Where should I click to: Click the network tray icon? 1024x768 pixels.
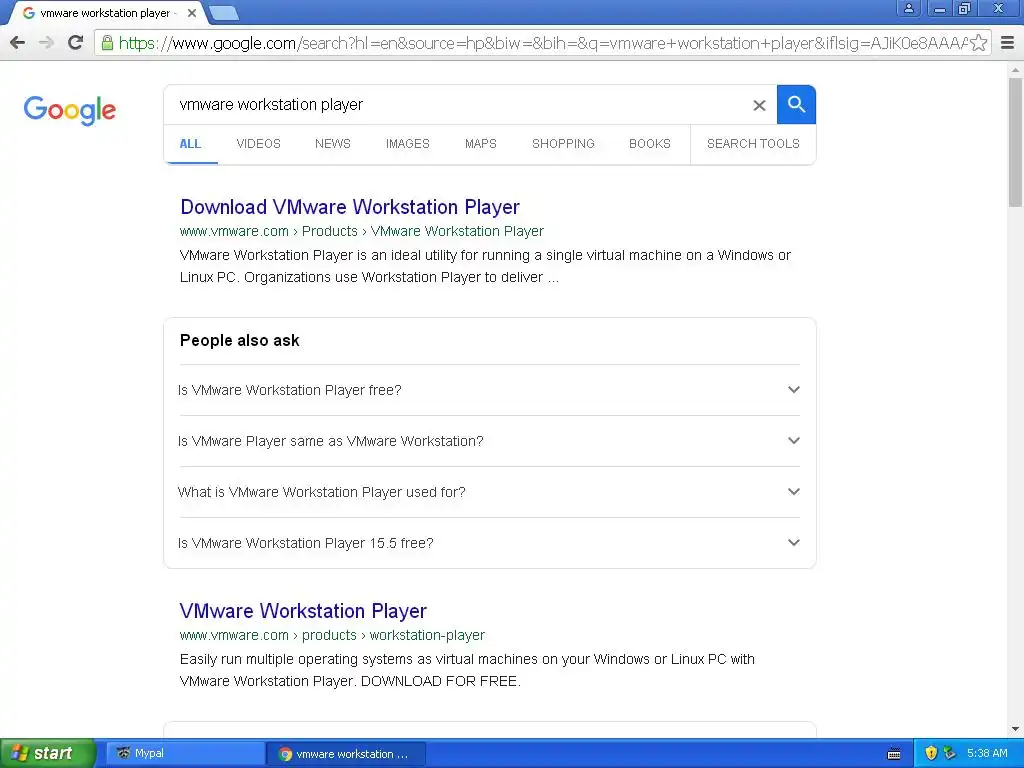[x=950, y=753]
